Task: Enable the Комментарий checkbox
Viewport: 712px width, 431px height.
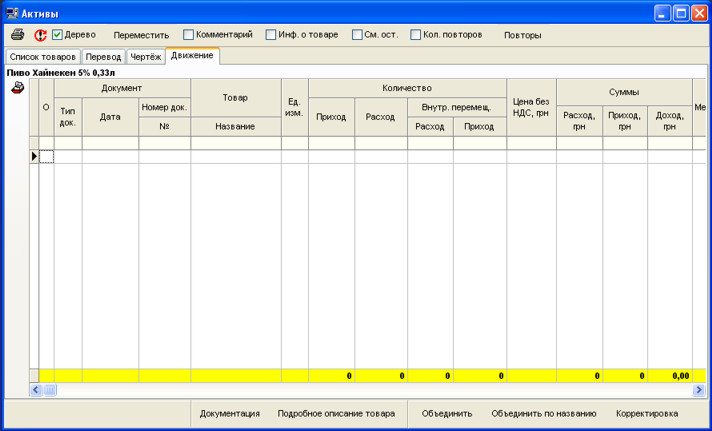Action: tap(189, 35)
